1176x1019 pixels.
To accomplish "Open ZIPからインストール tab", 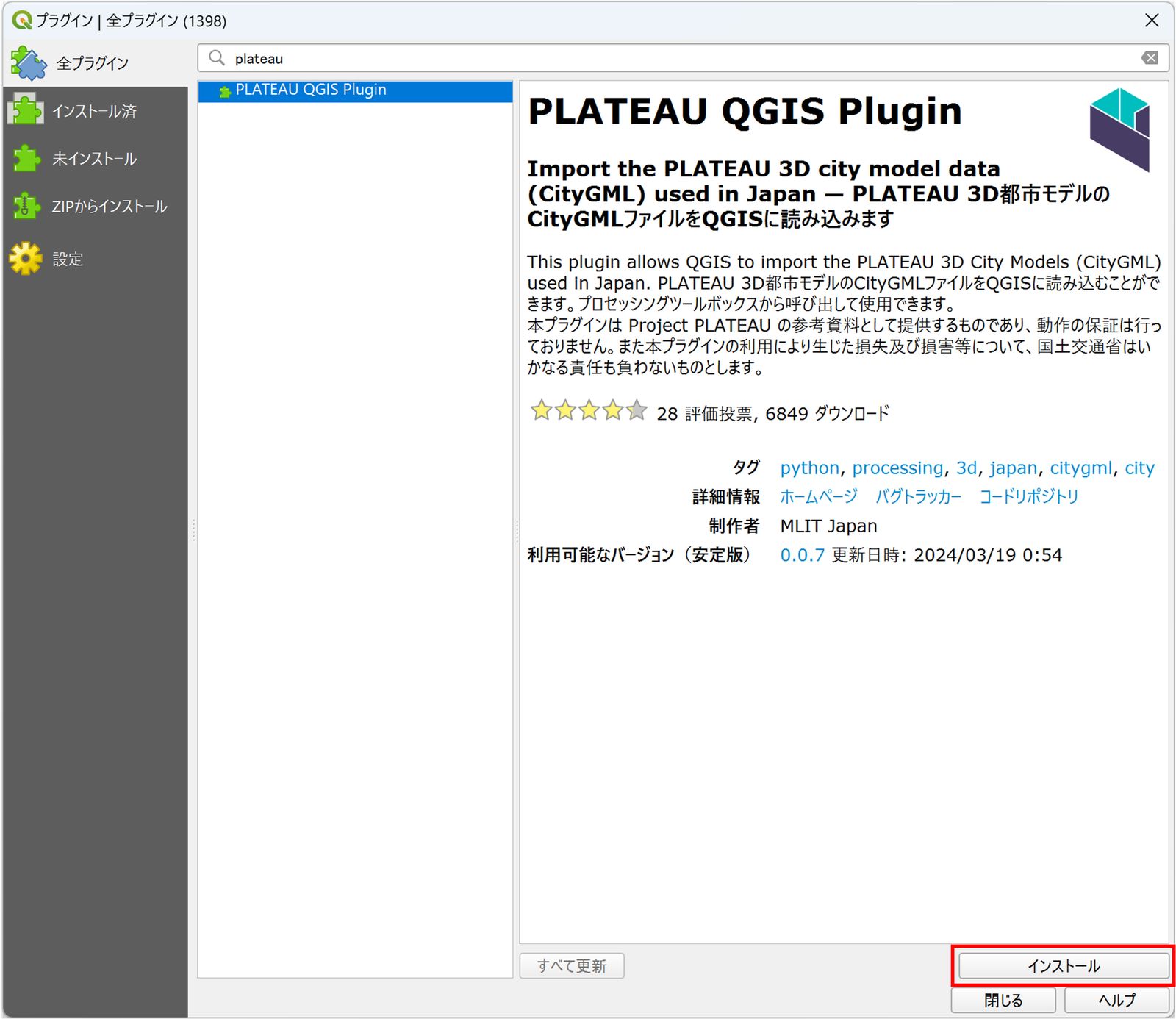I will point(94,207).
